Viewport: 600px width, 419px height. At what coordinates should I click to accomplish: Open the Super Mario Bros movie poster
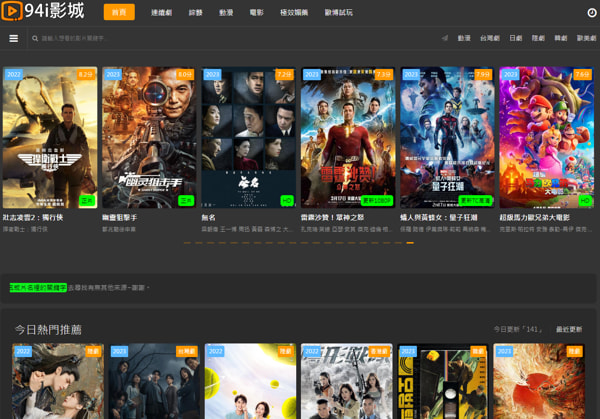click(x=546, y=137)
